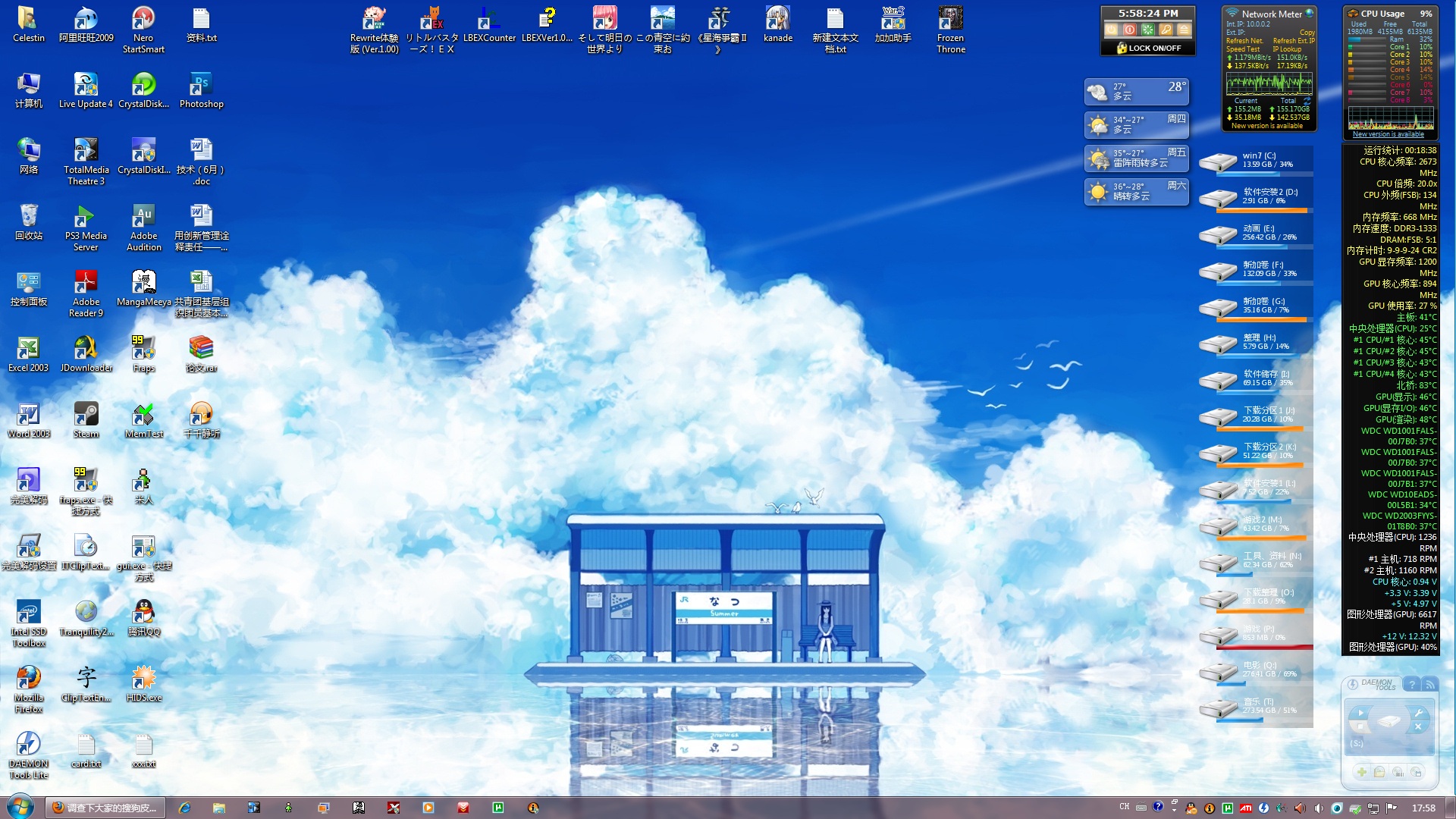Click CPU Usage 'New version is available' link
Screen dimensions: 1456x819
1389,134
